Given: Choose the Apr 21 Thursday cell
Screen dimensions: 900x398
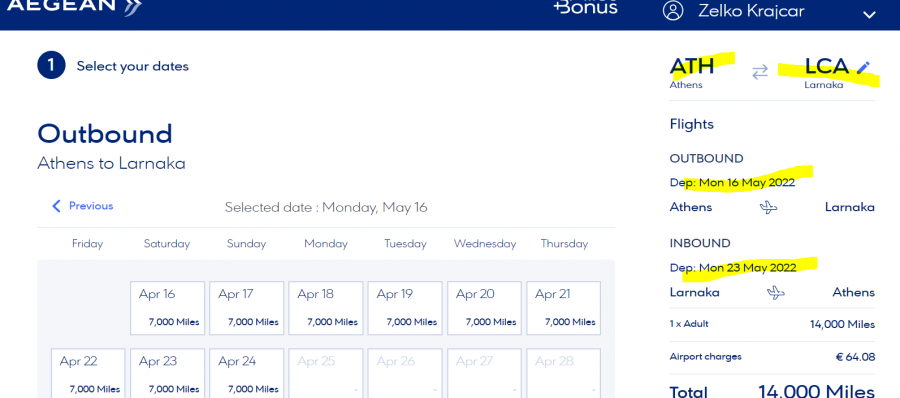Looking at the screenshot, I should click(x=564, y=308).
